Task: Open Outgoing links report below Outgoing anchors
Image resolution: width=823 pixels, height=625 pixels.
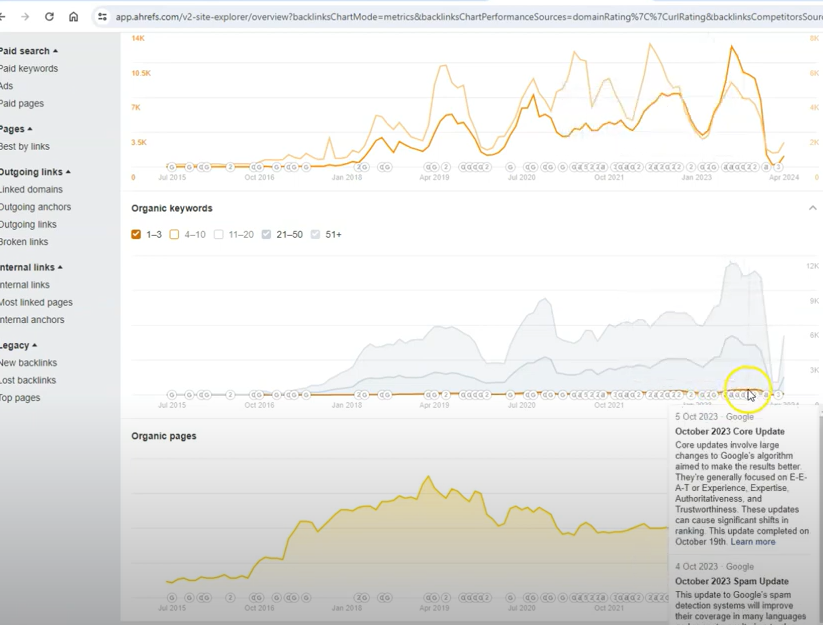Action: [x=28, y=225]
